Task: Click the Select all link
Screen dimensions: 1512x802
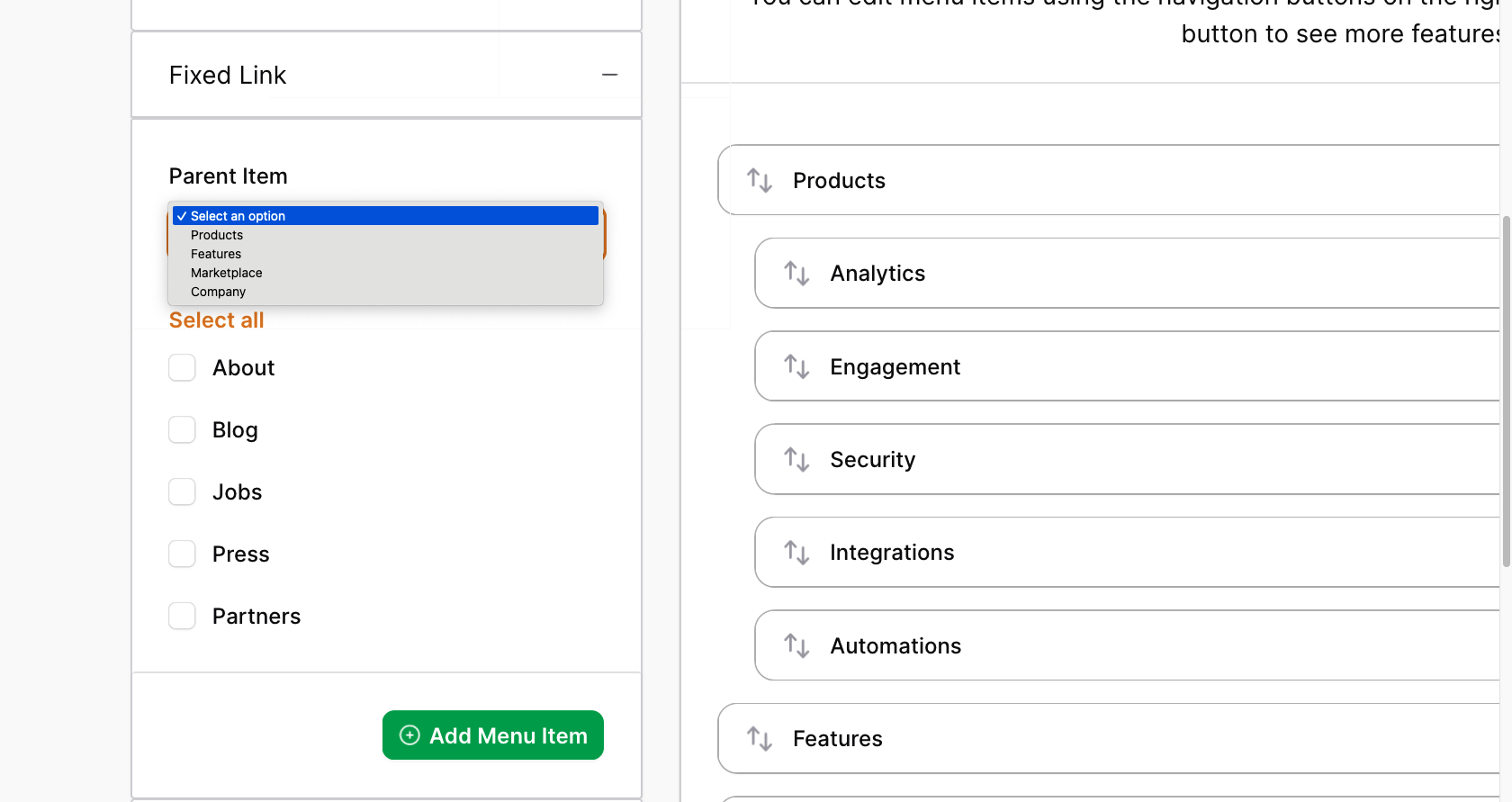Action: (216, 320)
